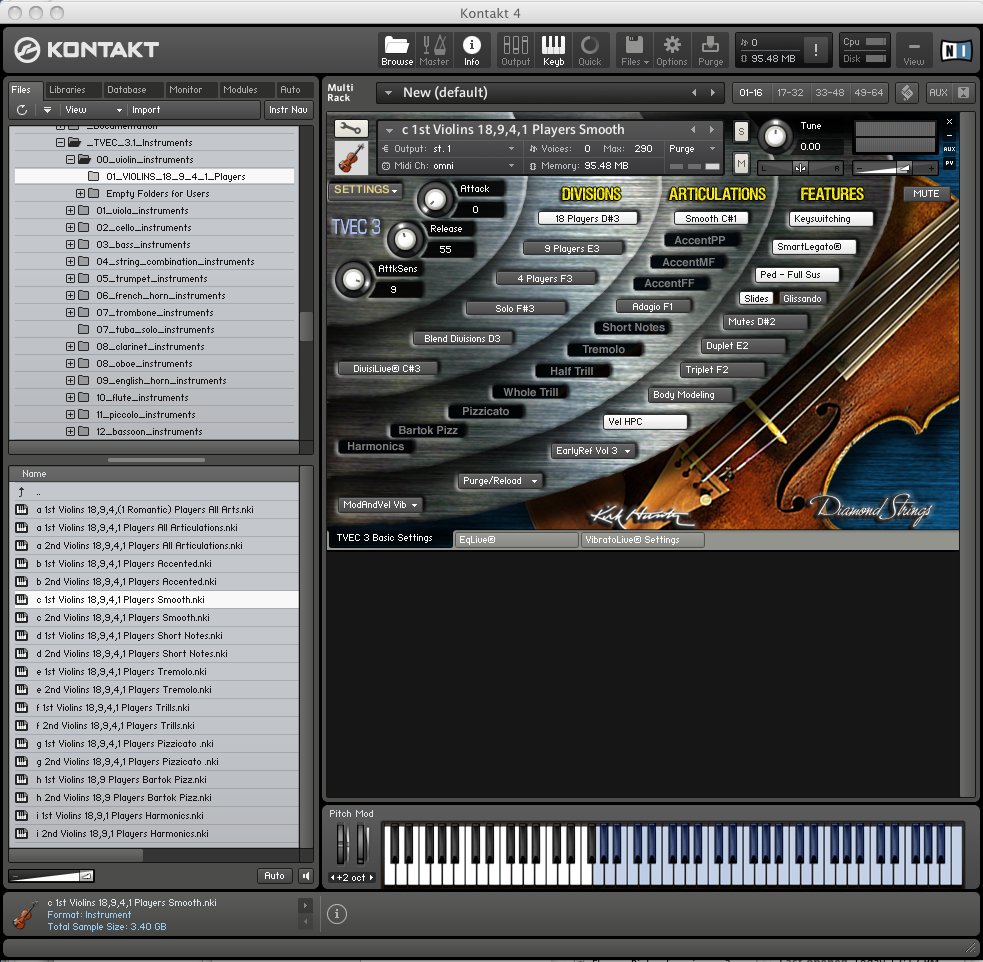Viewport: 983px width, 962px height.
Task: Expand the 05_trumpet_instruments folder
Action: pyautogui.click(x=70, y=279)
